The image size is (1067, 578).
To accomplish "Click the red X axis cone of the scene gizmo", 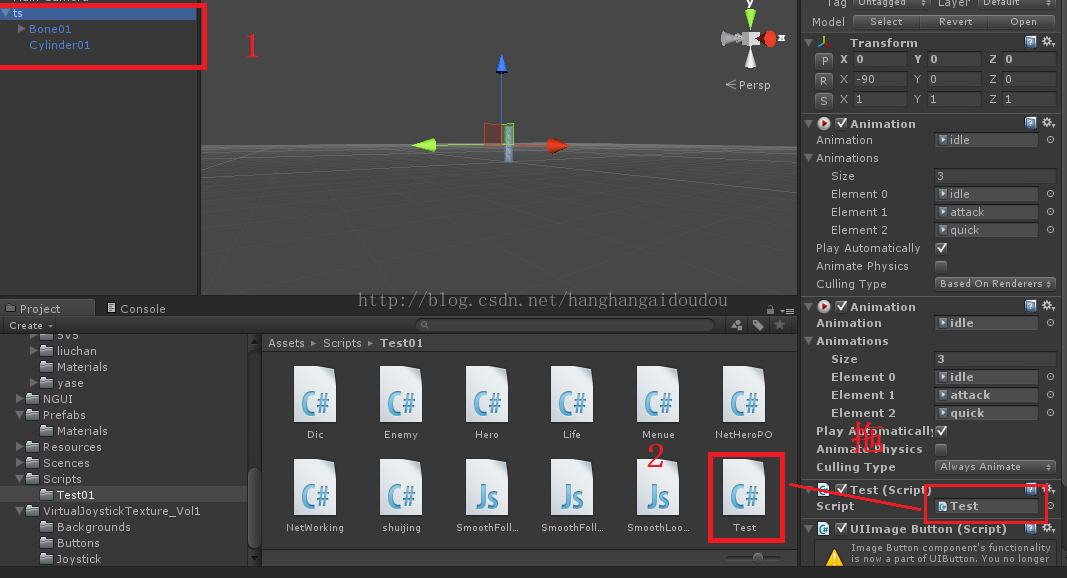I will [x=768, y=39].
